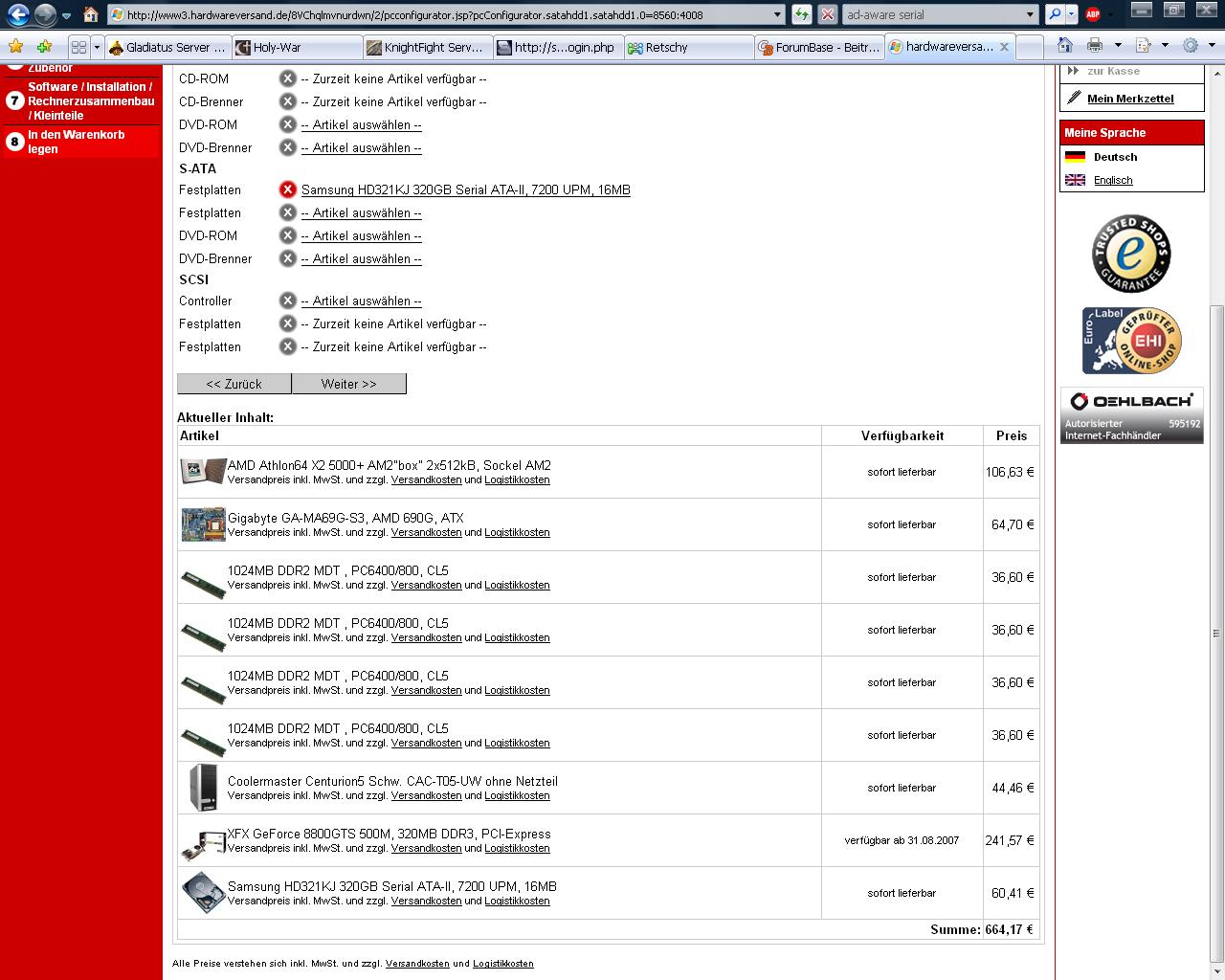Remove the Samsung HD321KJ hard drive selection
The height and width of the screenshot is (980, 1225).
click(x=287, y=189)
